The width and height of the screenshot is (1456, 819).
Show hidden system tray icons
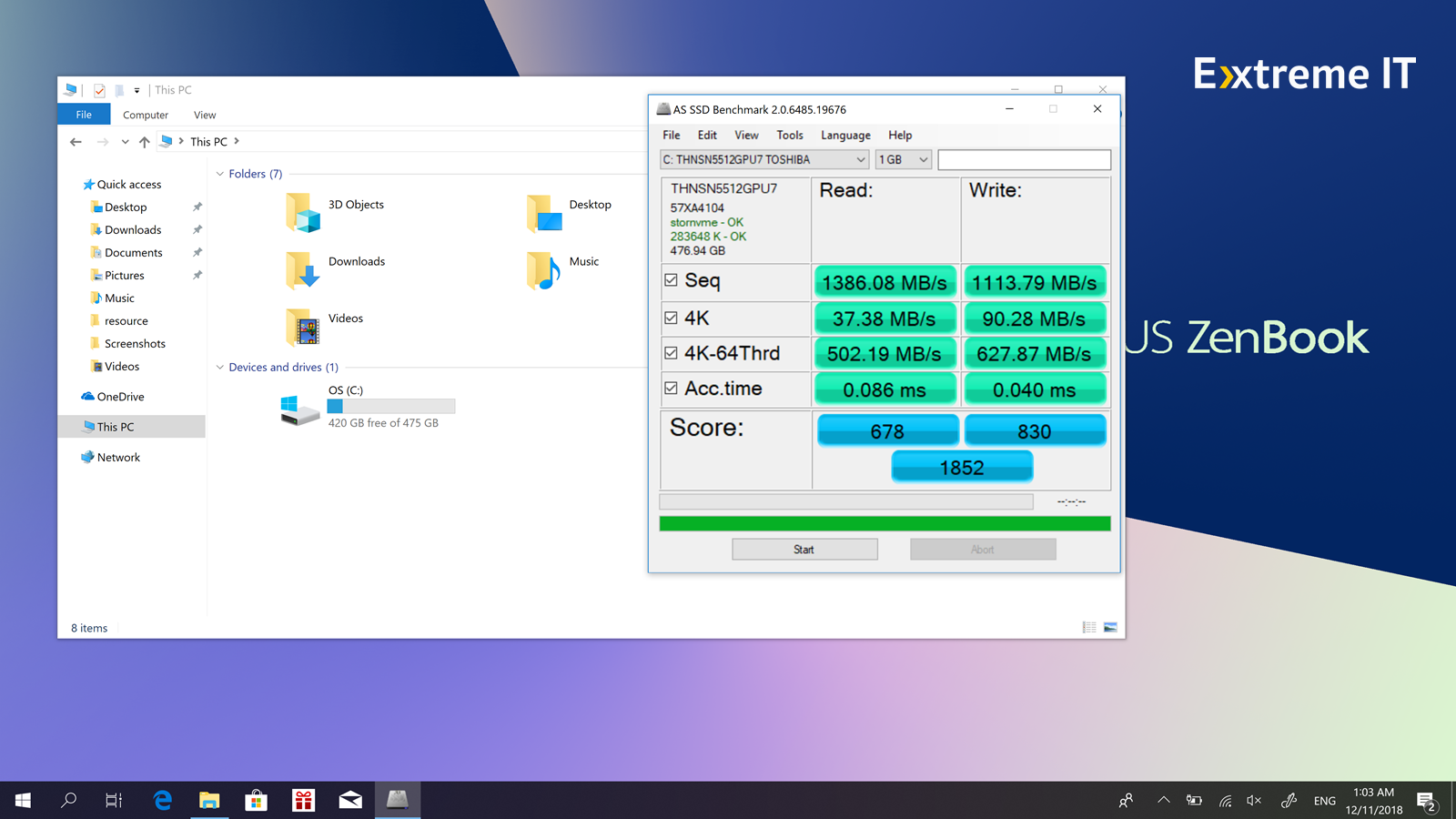1163,800
